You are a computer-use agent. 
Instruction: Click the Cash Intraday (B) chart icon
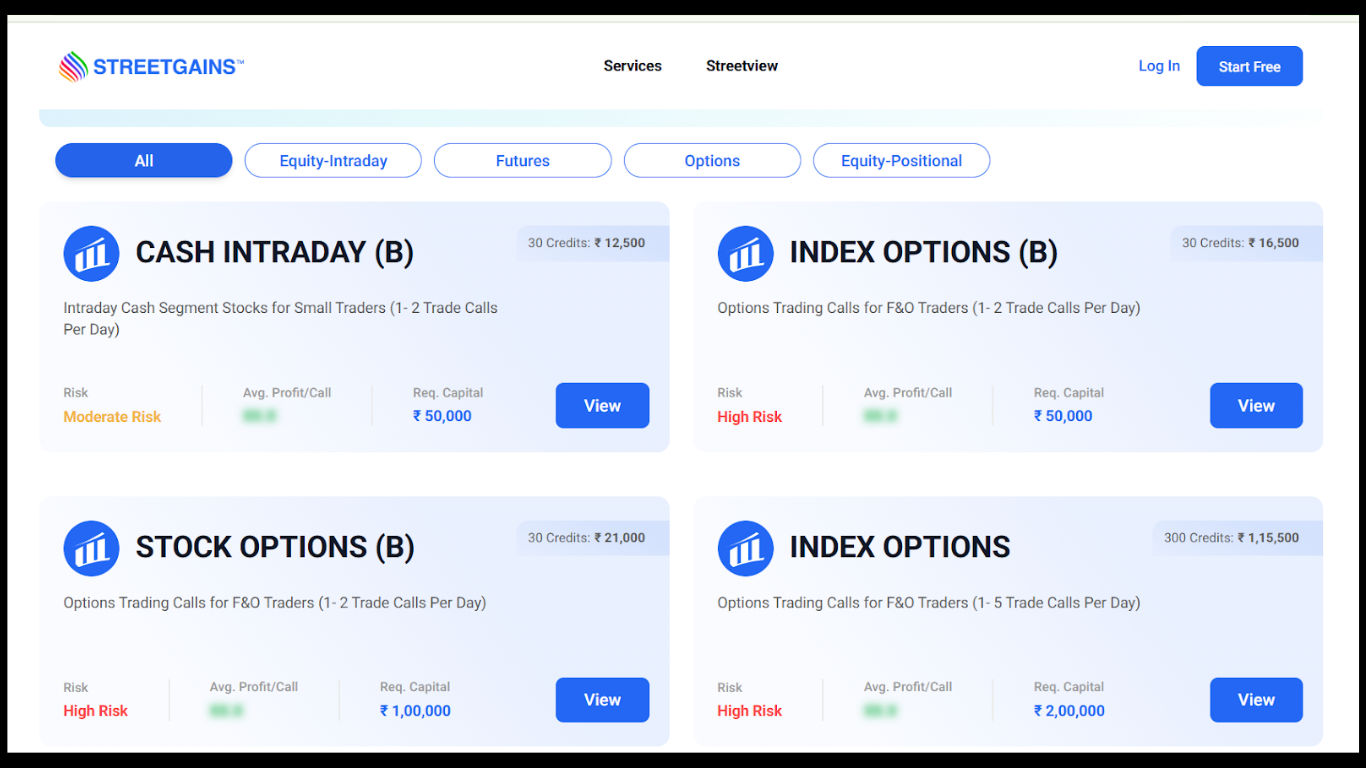(x=91, y=253)
